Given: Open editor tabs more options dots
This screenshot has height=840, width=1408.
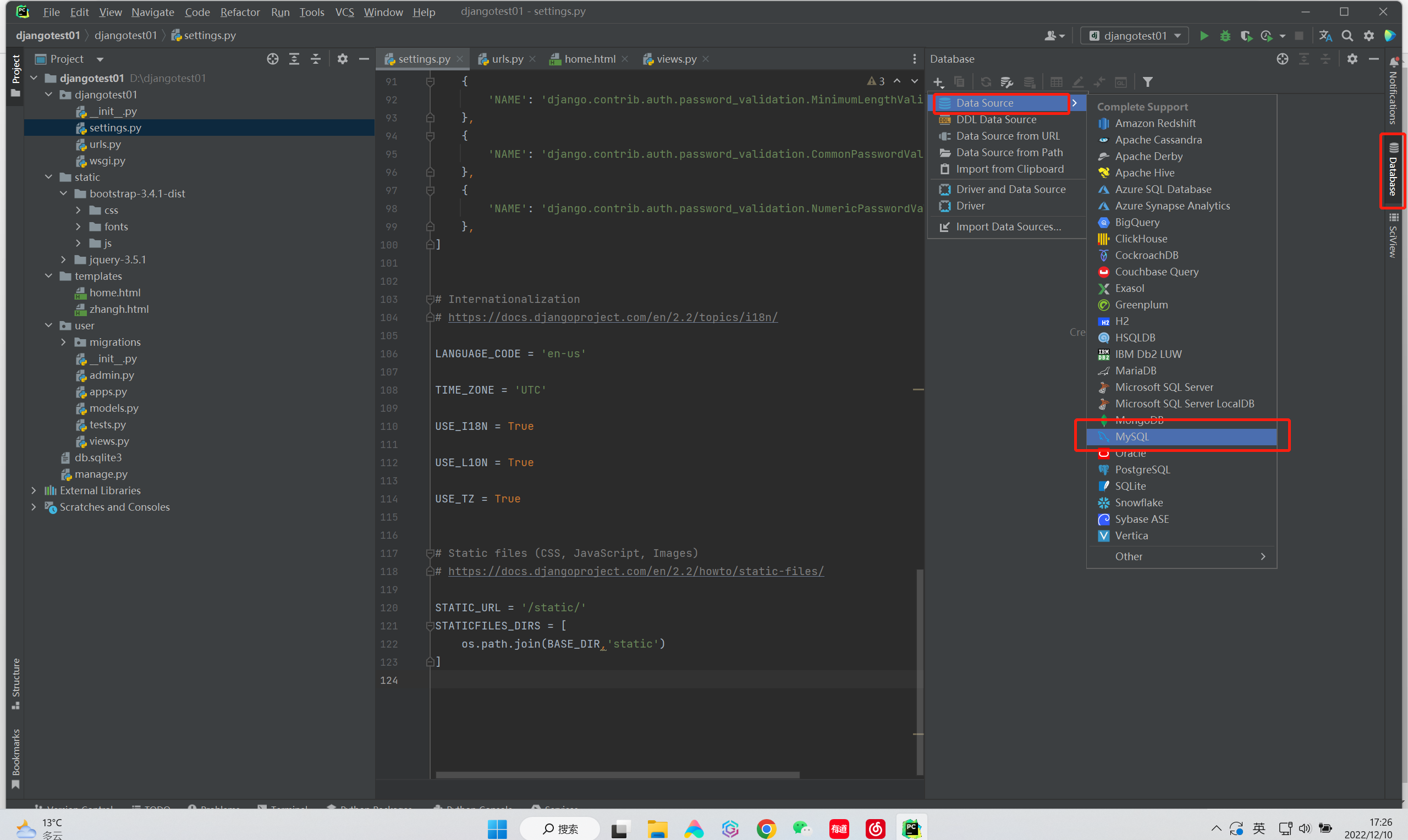Looking at the screenshot, I should pyautogui.click(x=914, y=59).
